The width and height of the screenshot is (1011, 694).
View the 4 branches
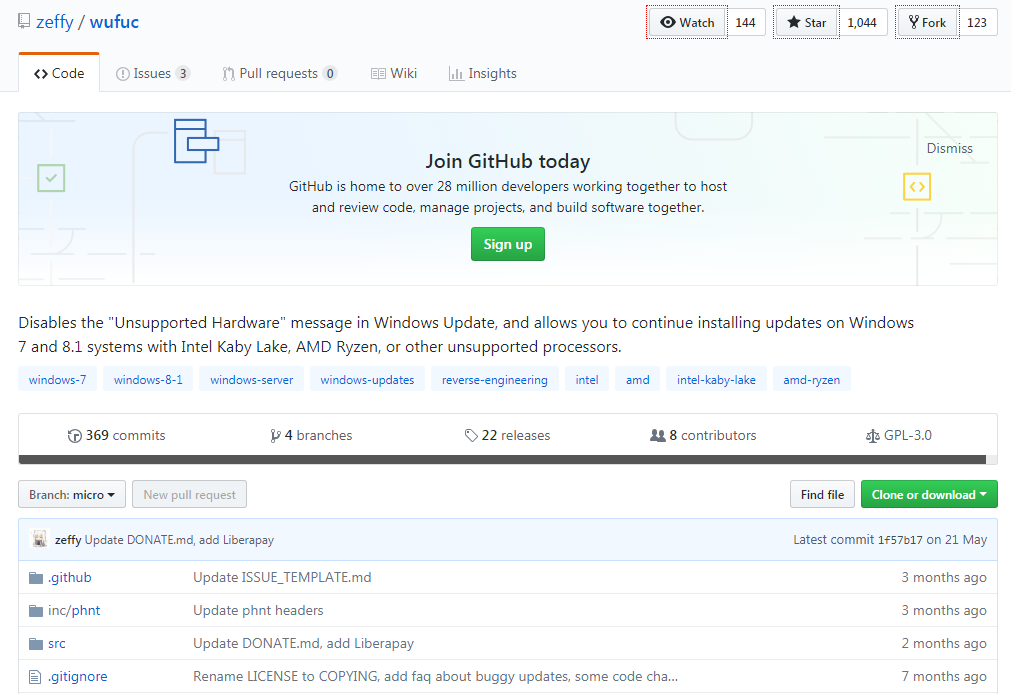[x=311, y=435]
